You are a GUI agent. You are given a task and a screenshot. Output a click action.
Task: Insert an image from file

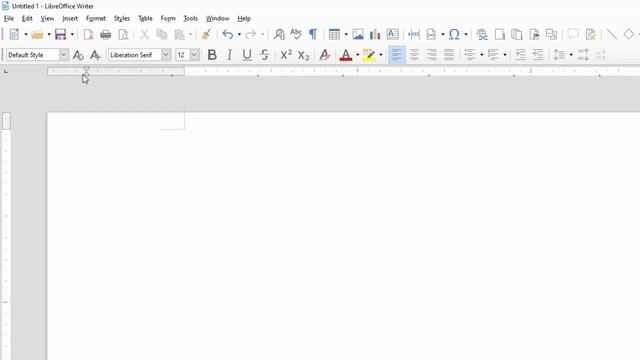point(358,34)
